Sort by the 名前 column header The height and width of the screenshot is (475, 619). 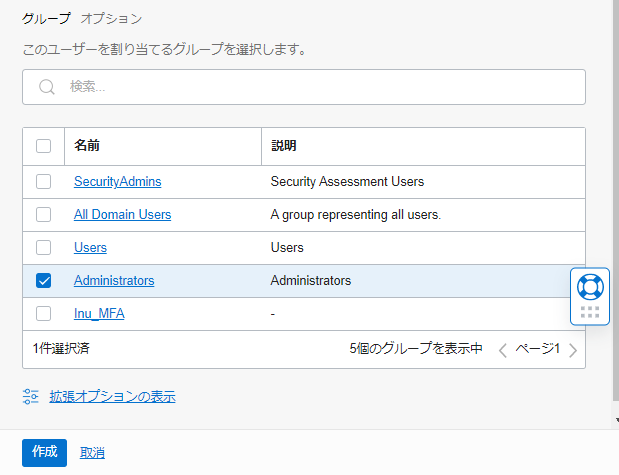[x=87, y=146]
